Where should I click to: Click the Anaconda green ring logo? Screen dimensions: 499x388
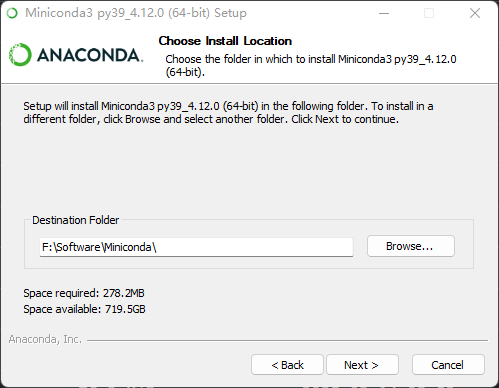tap(20, 55)
